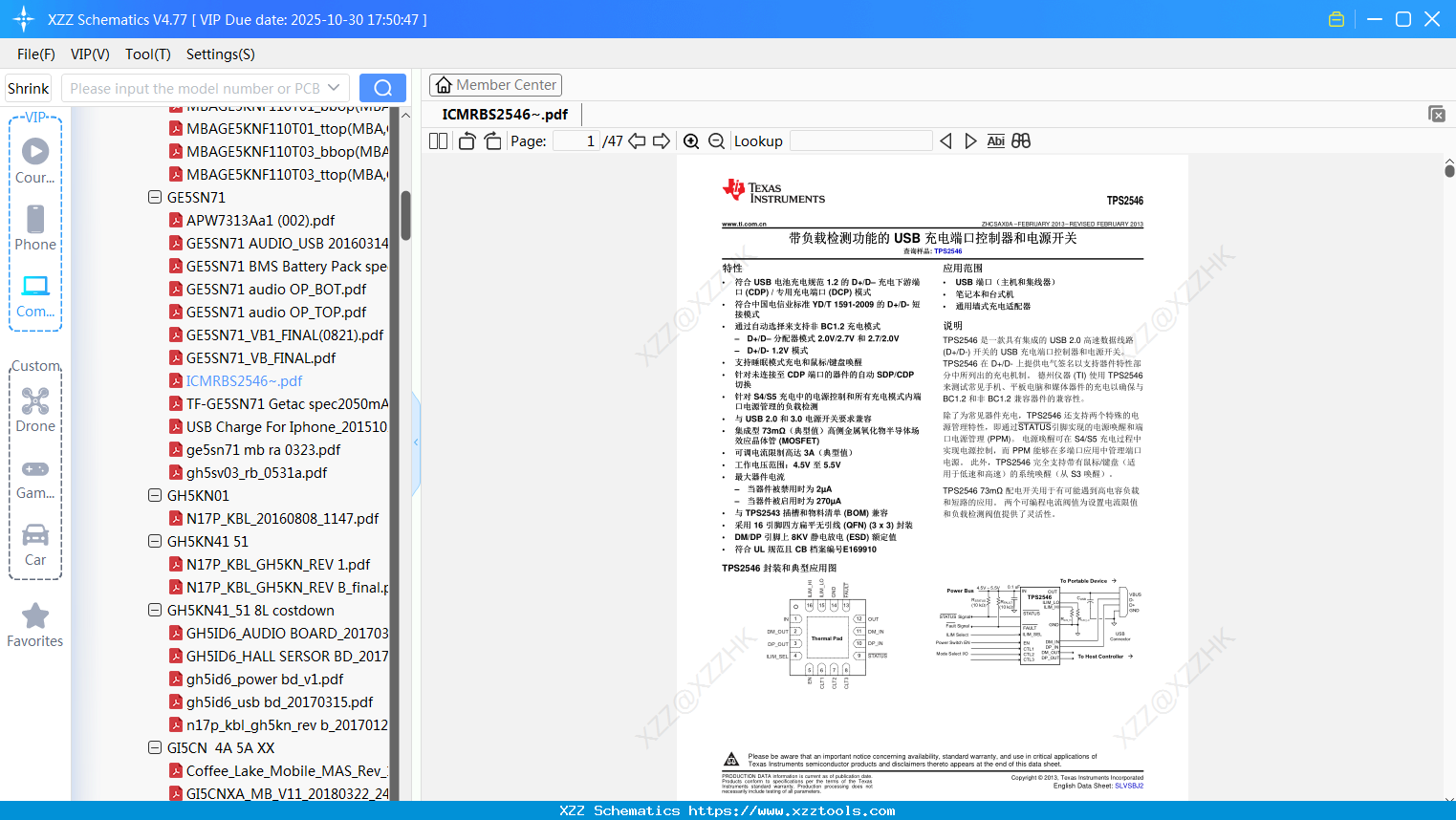Select the Phone category icon
Image resolution: width=1456 pixels, height=820 pixels.
[x=35, y=227]
